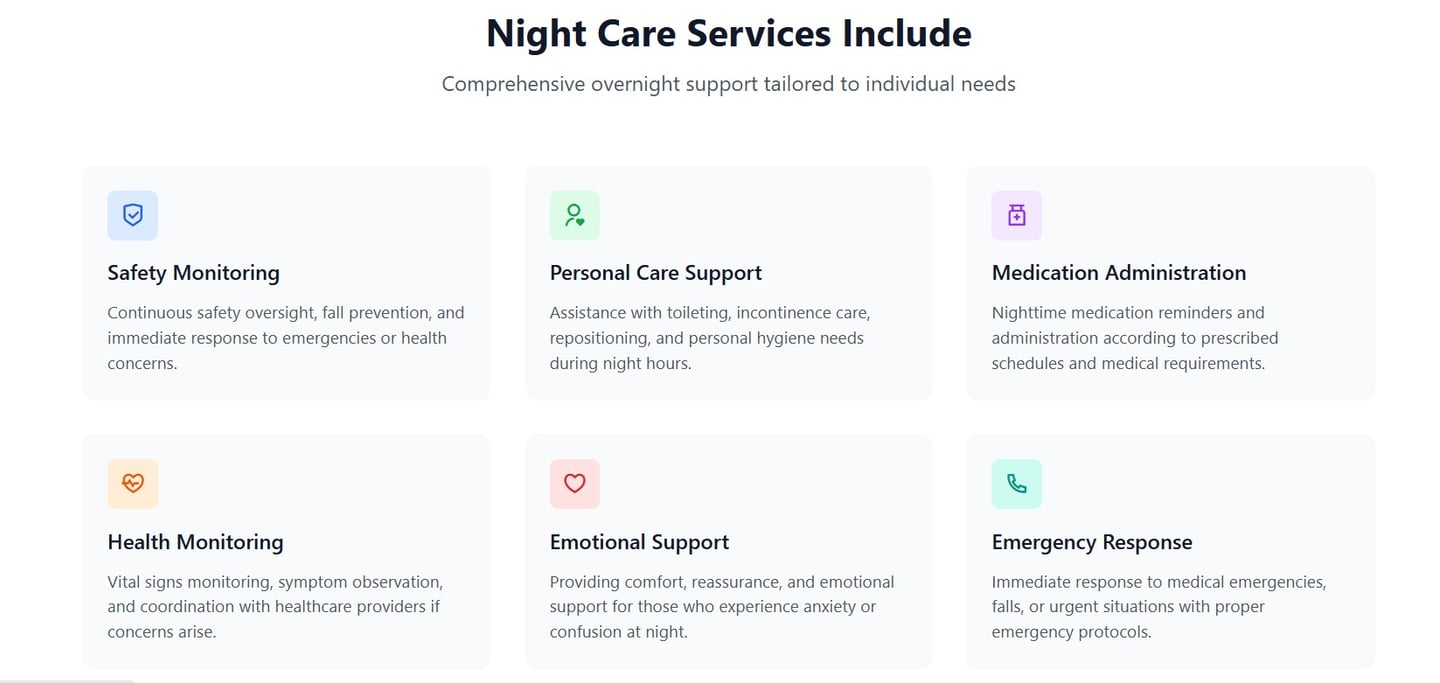The height and width of the screenshot is (683, 1440).
Task: Select the nighttime medication reminders description
Action: click(1134, 338)
